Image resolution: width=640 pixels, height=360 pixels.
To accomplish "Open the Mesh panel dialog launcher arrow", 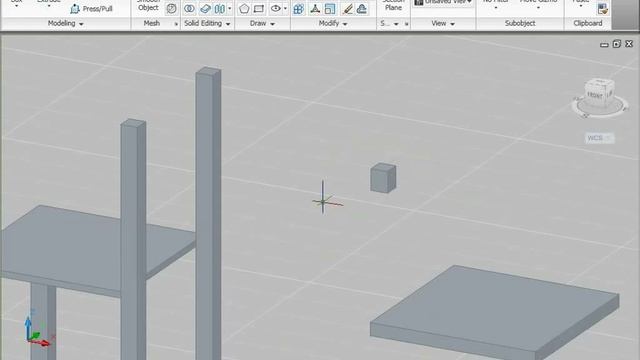I will pyautogui.click(x=176, y=24).
